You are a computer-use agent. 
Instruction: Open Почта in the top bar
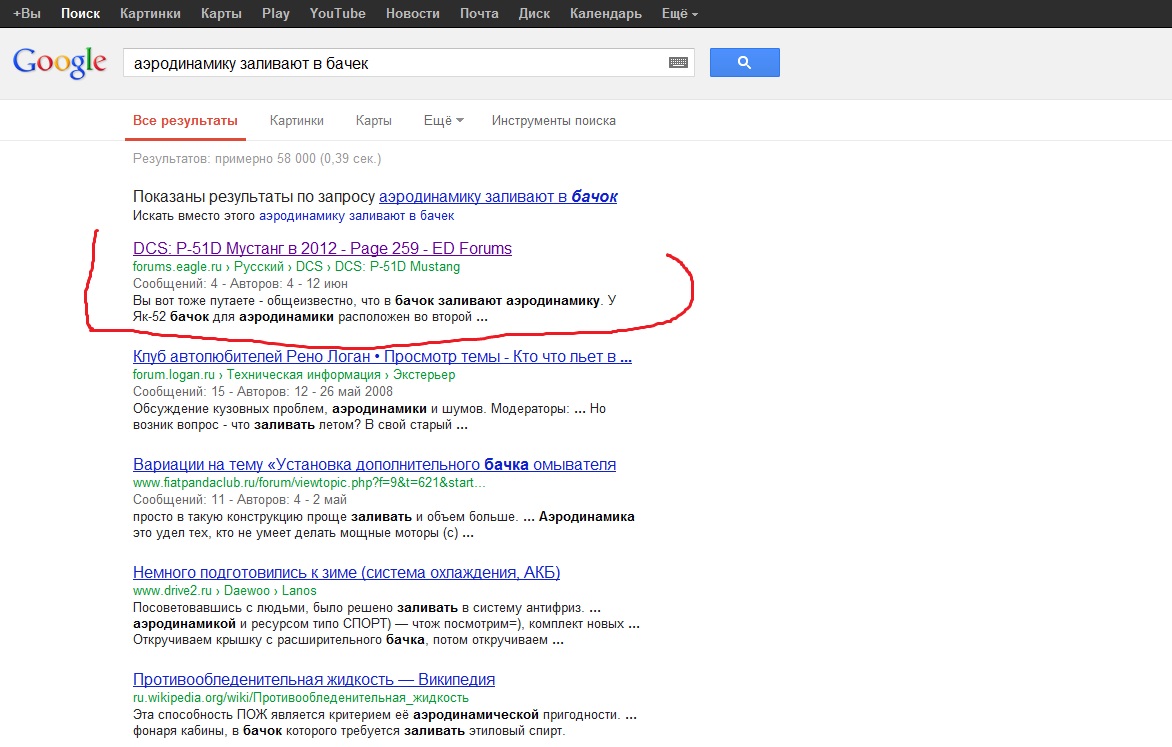point(479,13)
